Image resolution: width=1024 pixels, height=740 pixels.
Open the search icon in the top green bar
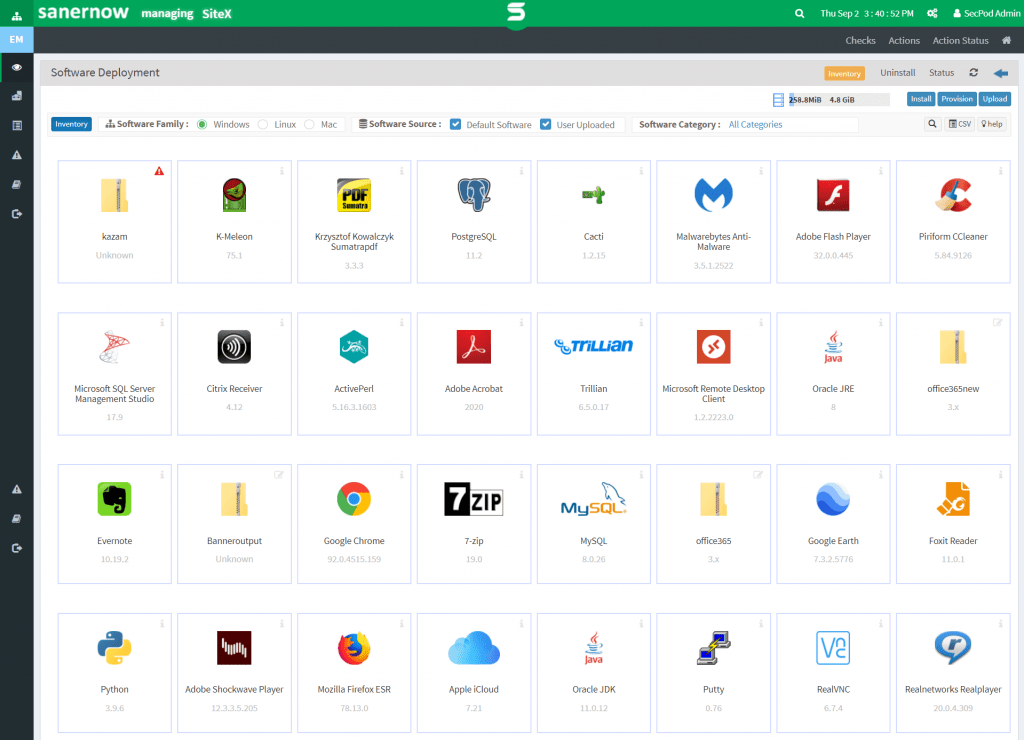pos(799,14)
